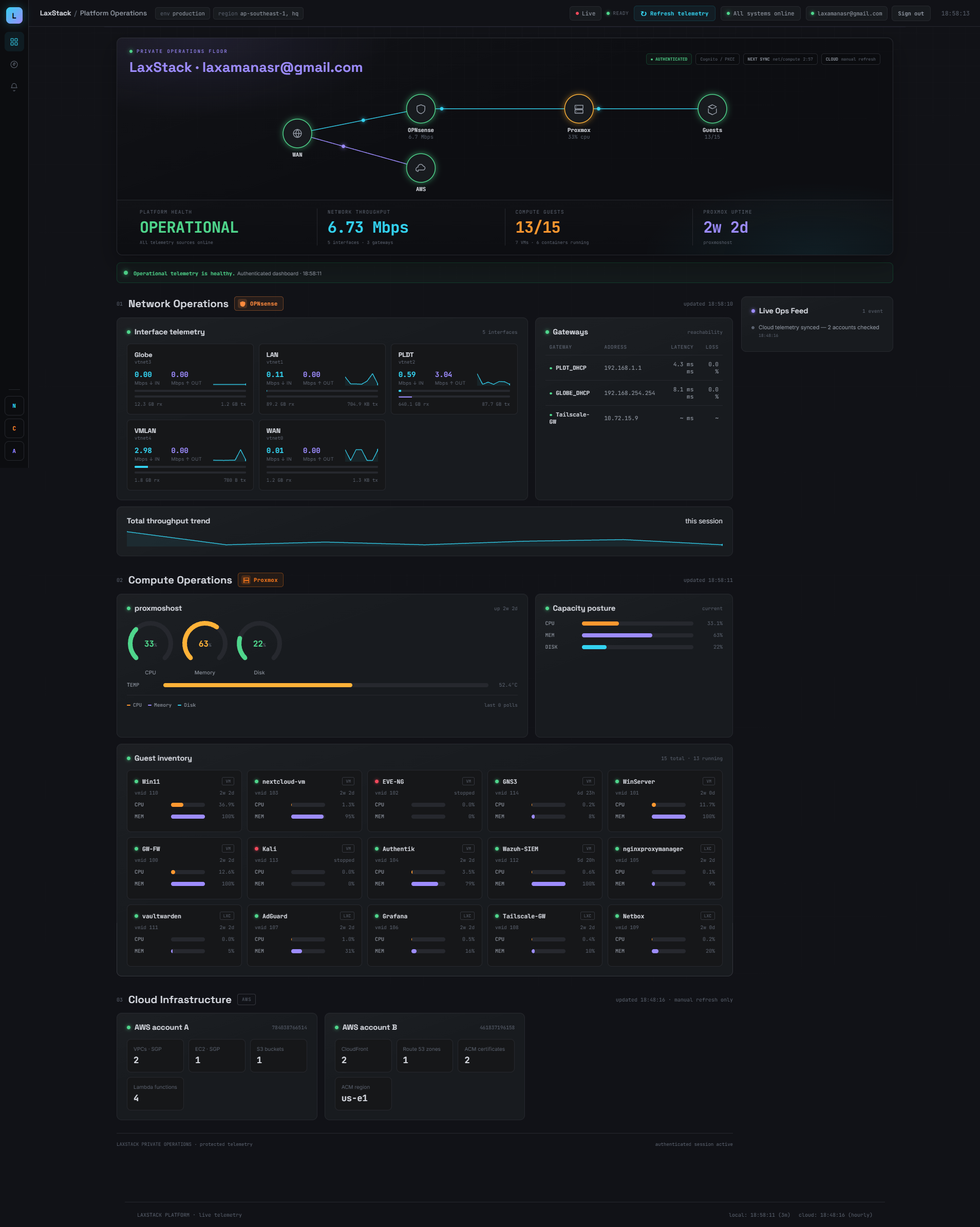Toggle the CPU legend entry
Image resolution: width=980 pixels, height=1227 pixels.
coord(134,705)
